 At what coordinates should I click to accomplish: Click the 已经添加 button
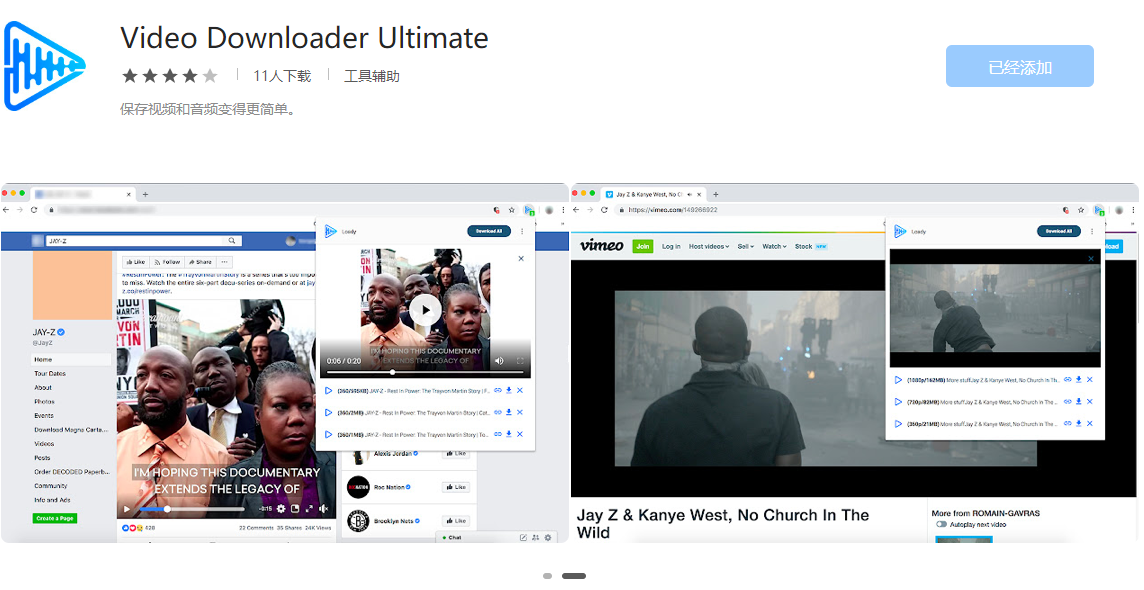click(1019, 66)
